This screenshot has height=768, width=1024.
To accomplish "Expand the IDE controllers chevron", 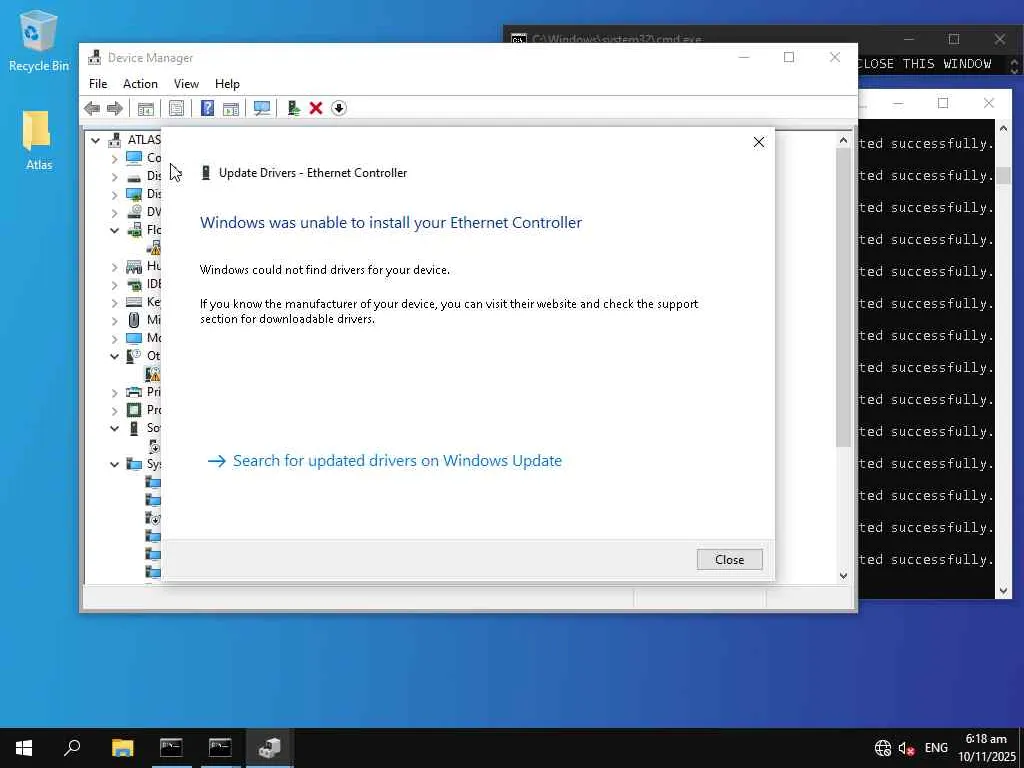I will [114, 285].
